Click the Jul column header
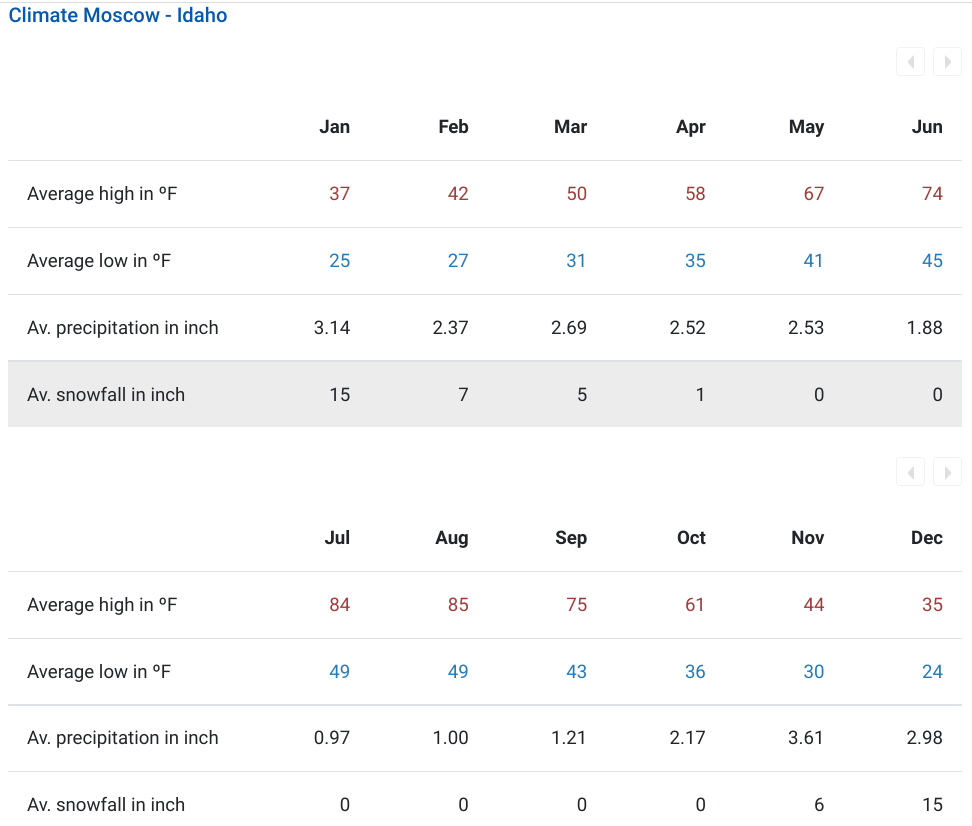Image resolution: width=972 pixels, height=826 pixels. tap(338, 538)
